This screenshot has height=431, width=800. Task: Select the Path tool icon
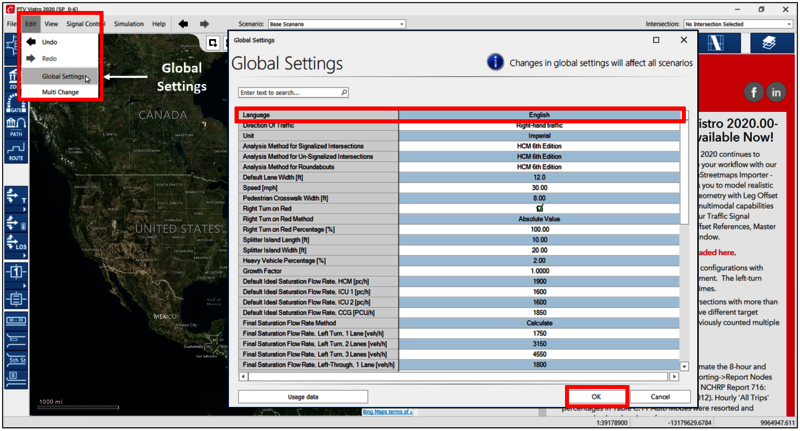[x=16, y=125]
